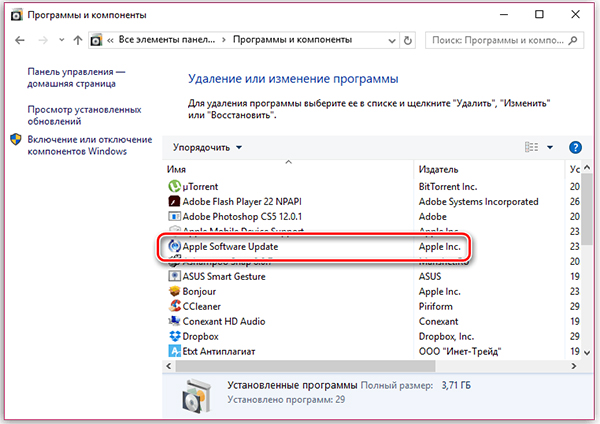Click the Conexant HD Audio icon
This screenshot has height=424, width=600.
coord(173,323)
